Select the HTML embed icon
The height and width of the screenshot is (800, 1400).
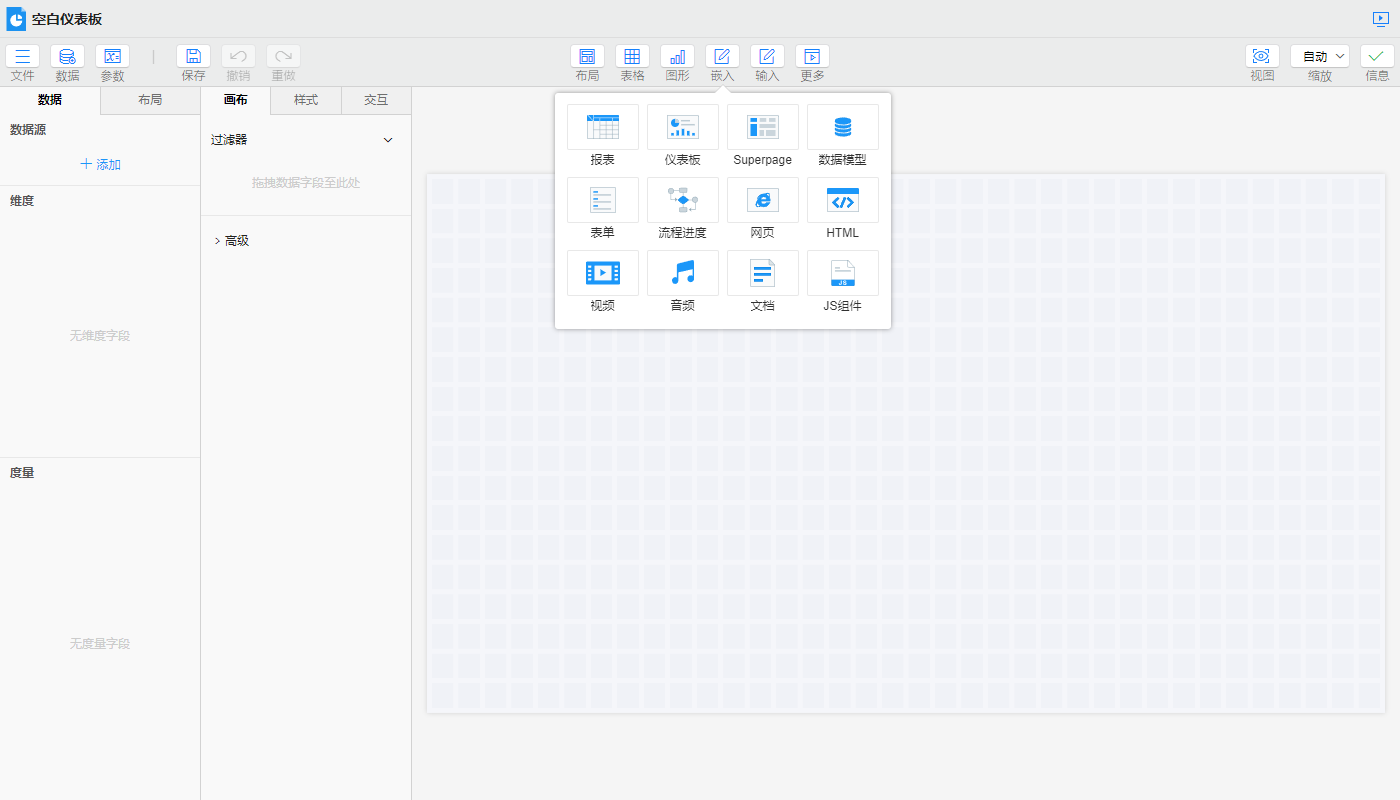[x=842, y=200]
